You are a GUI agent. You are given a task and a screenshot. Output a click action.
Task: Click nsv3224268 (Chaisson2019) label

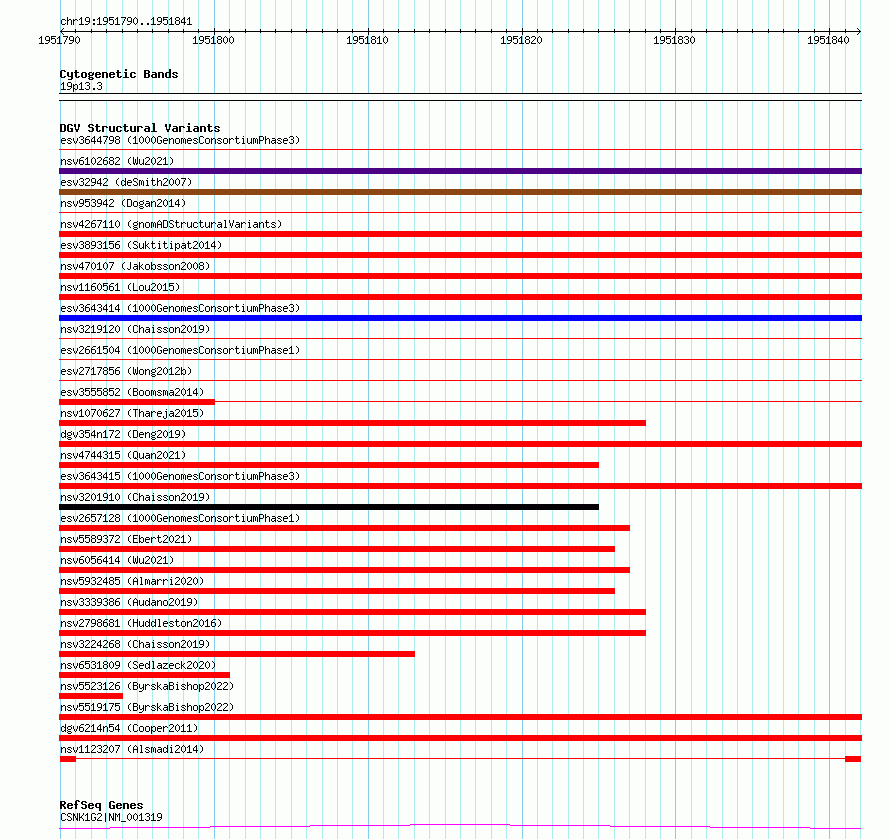point(135,644)
